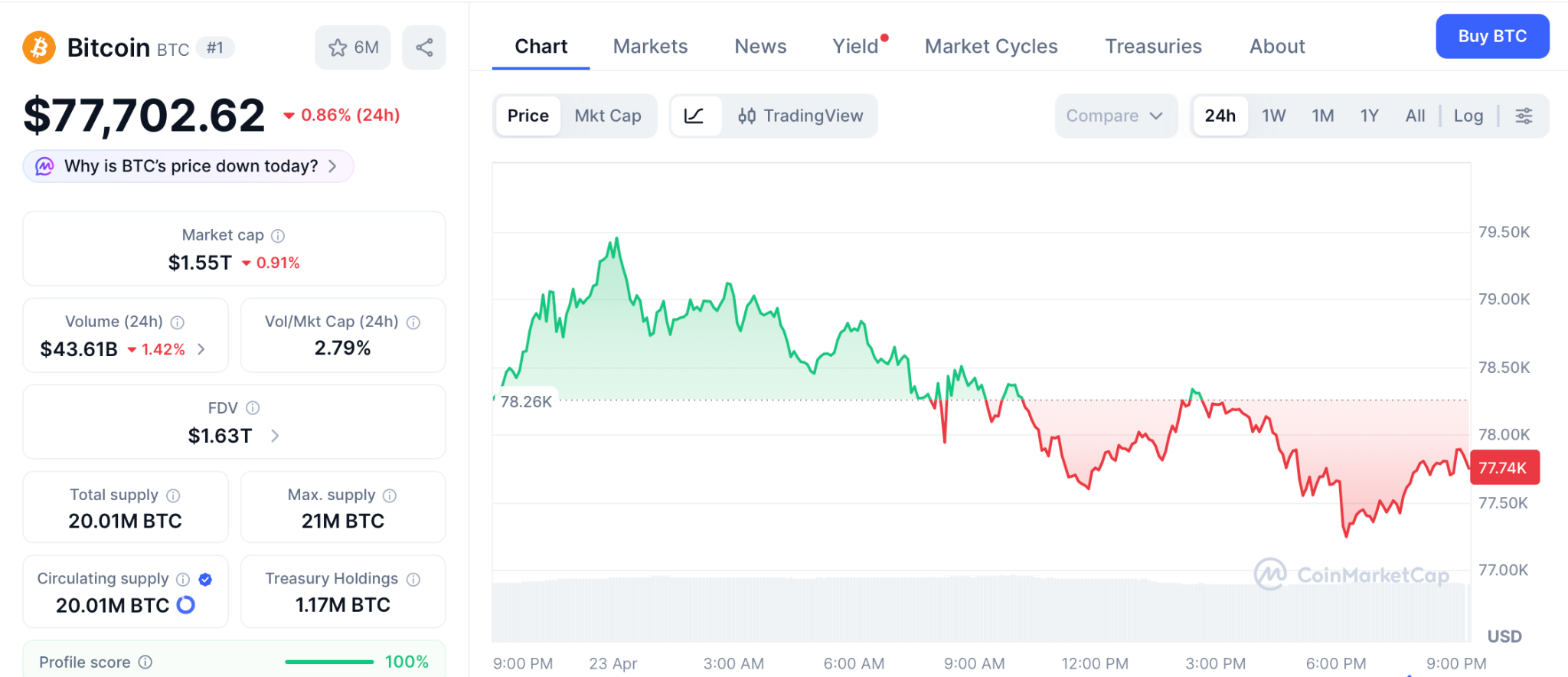Click the Profile score progress bar
Screen dimensions: 1568x677
click(329, 662)
